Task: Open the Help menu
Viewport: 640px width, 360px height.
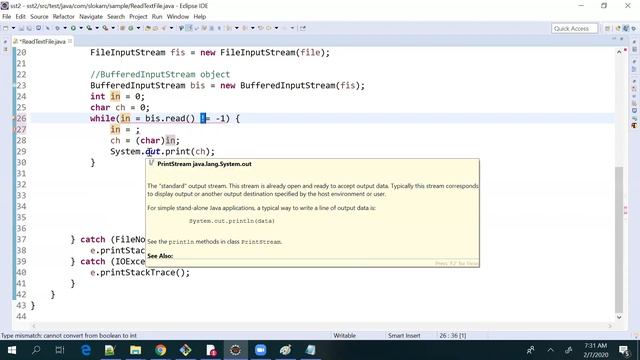Action: [199, 17]
